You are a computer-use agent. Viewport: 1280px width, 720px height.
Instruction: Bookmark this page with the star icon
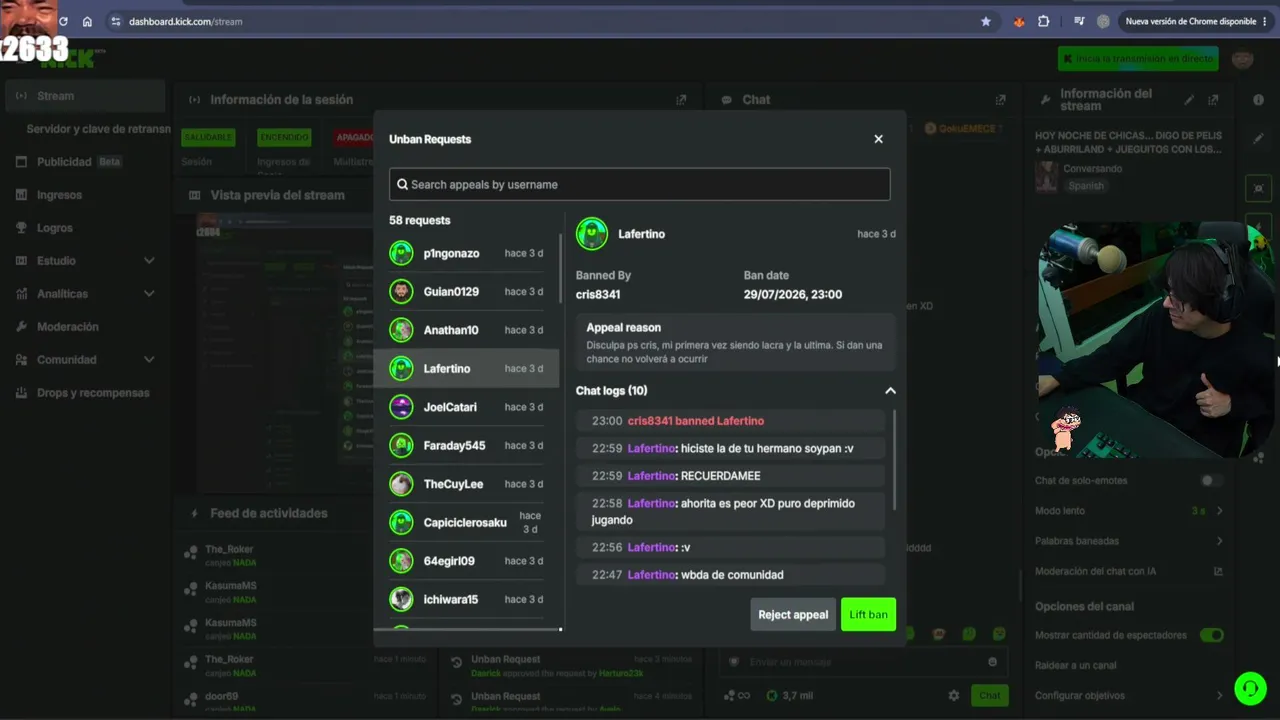click(x=986, y=21)
